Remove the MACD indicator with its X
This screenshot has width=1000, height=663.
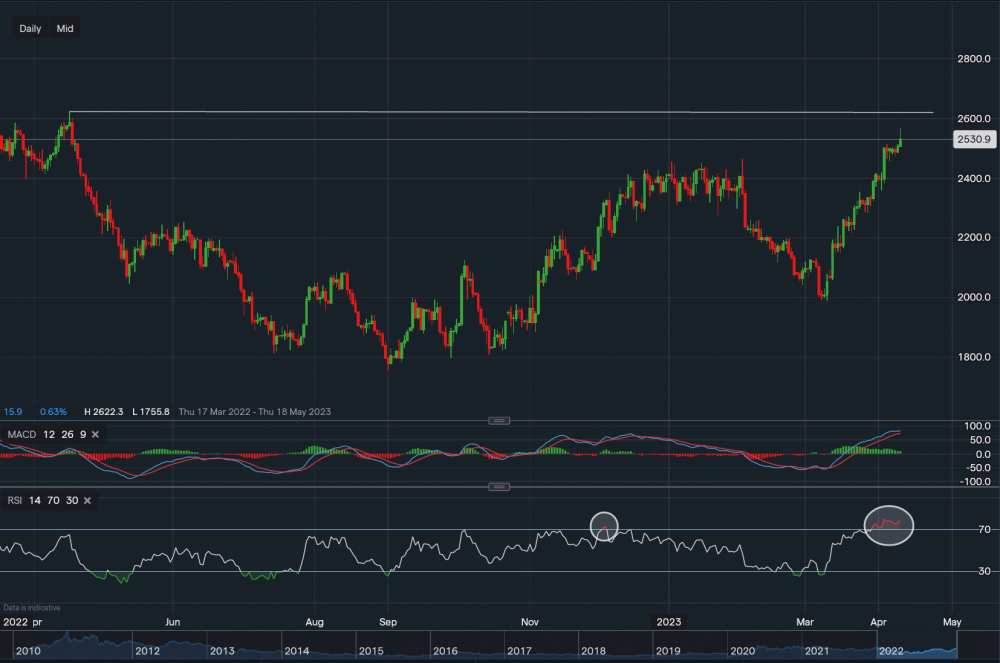[99, 435]
